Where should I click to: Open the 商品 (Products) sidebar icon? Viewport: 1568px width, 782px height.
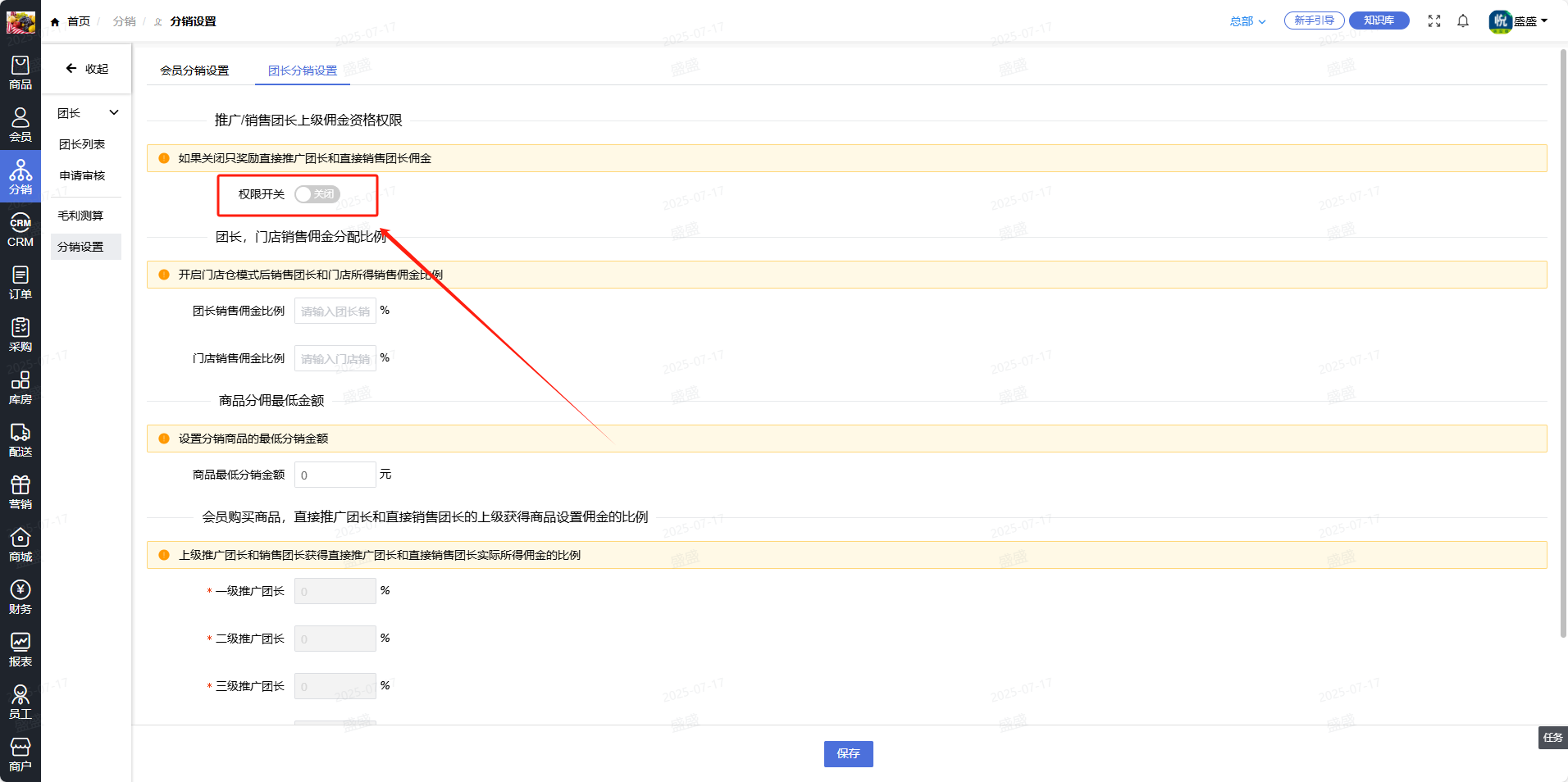[21, 72]
